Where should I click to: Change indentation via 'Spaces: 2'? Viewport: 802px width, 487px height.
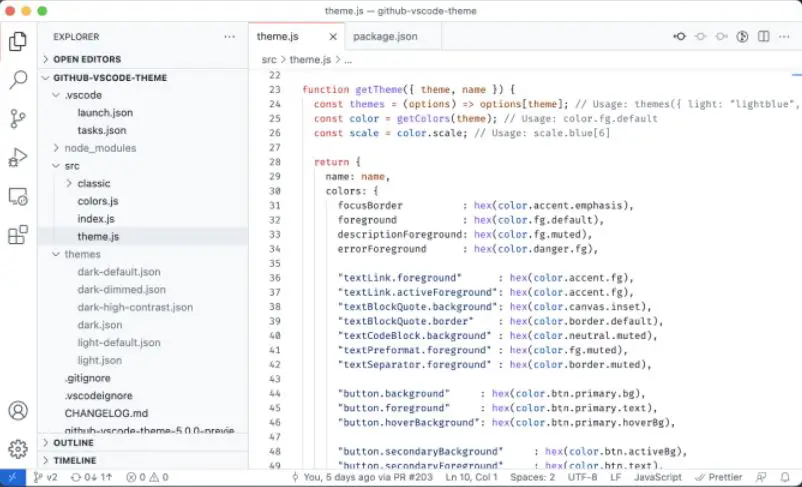[532, 477]
